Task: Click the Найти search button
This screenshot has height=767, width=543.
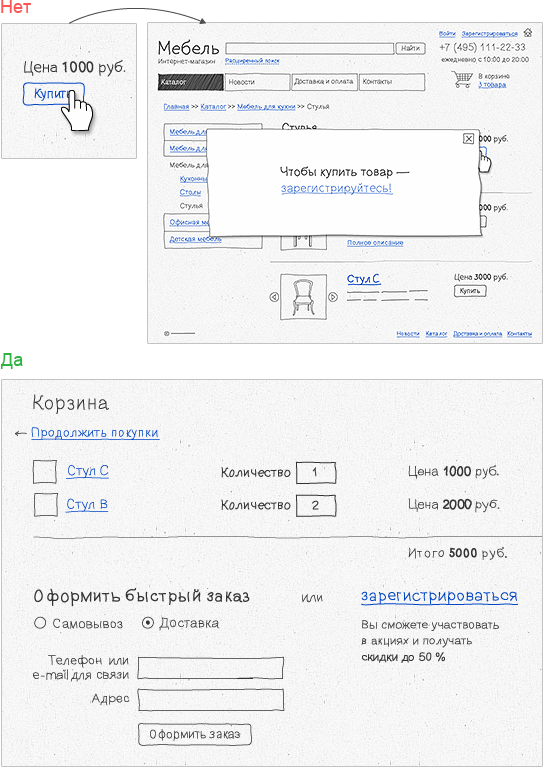Action: point(410,48)
